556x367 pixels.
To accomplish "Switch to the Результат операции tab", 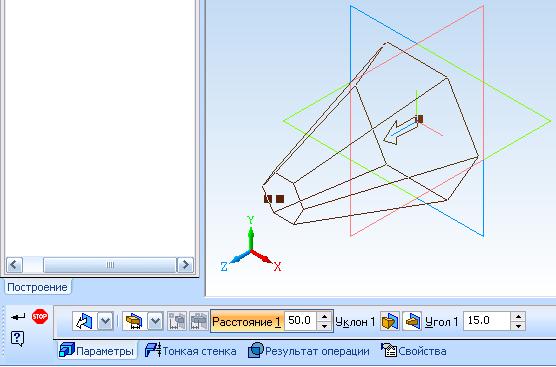I will pos(308,351).
